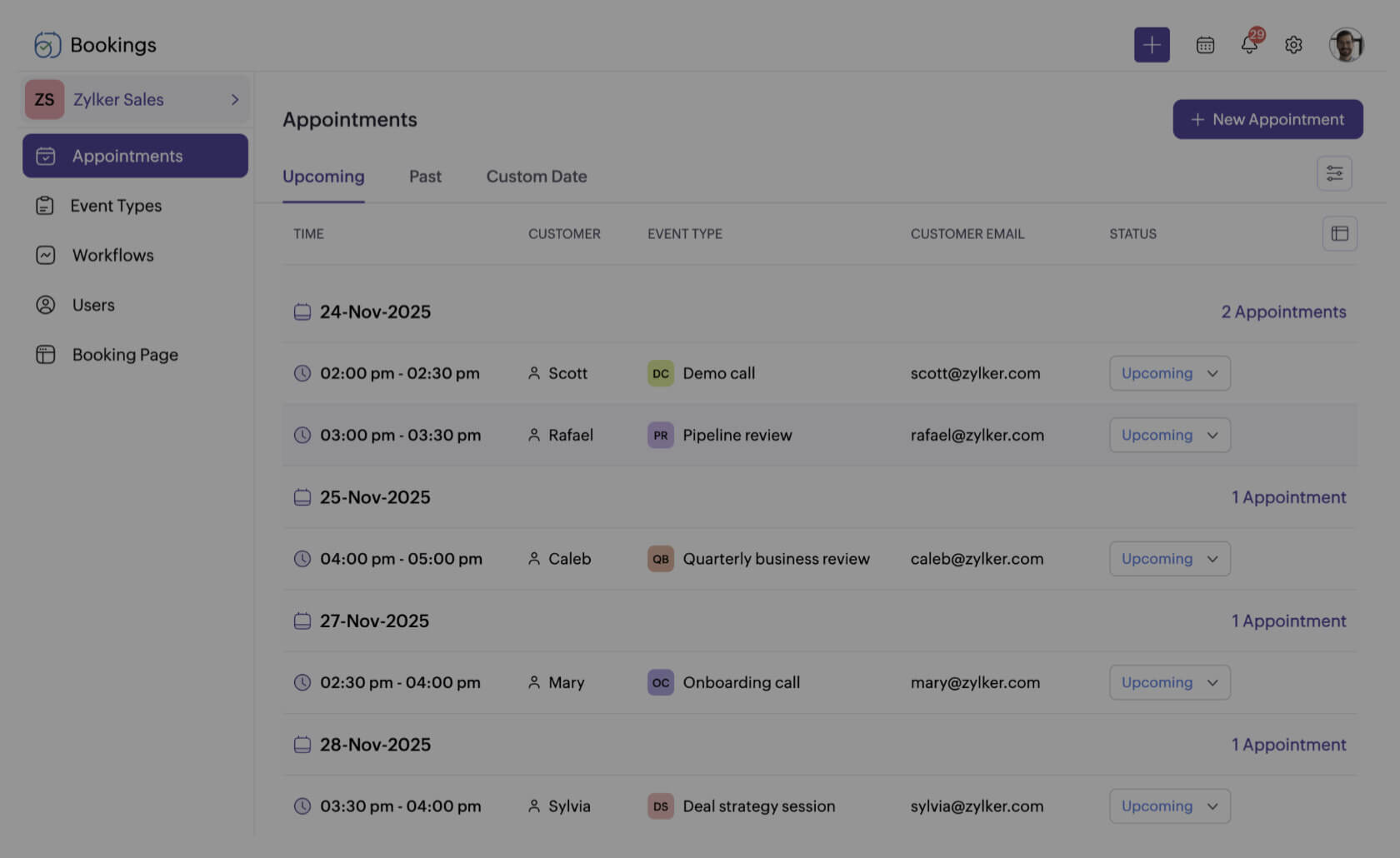Open the settings gear icon
This screenshot has width=1400, height=858.
point(1293,45)
